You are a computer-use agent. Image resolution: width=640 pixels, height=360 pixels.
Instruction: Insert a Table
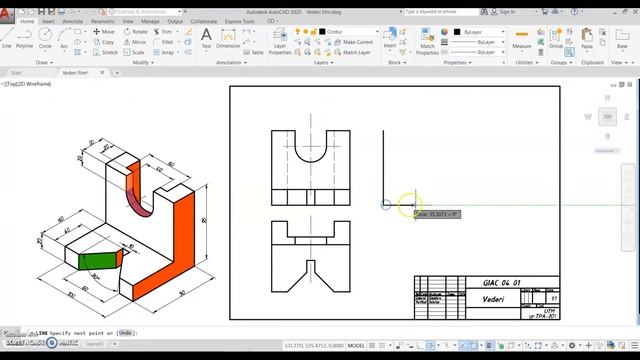tap(253, 52)
